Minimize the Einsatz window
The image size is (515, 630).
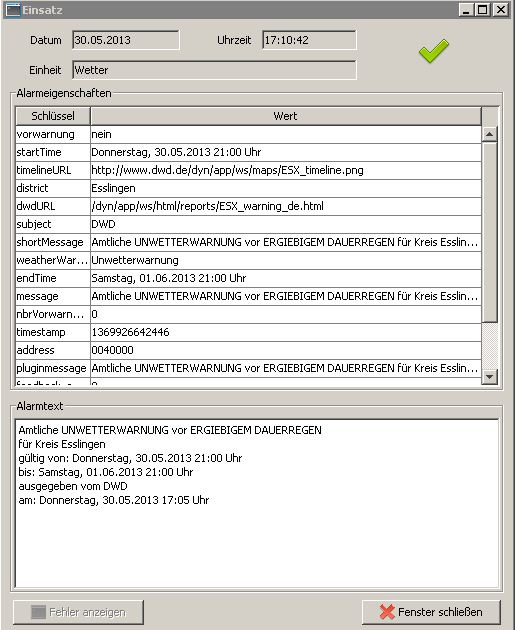(x=466, y=10)
